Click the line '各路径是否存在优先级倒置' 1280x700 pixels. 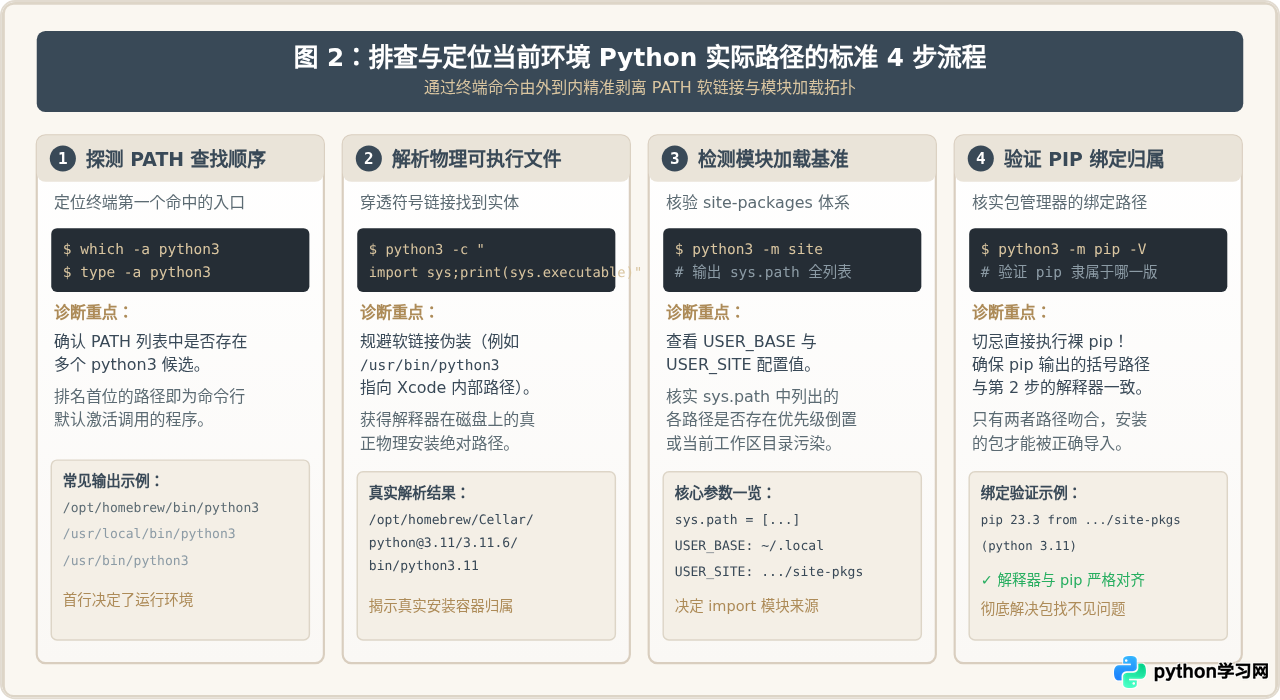pyautogui.click(x=761, y=419)
